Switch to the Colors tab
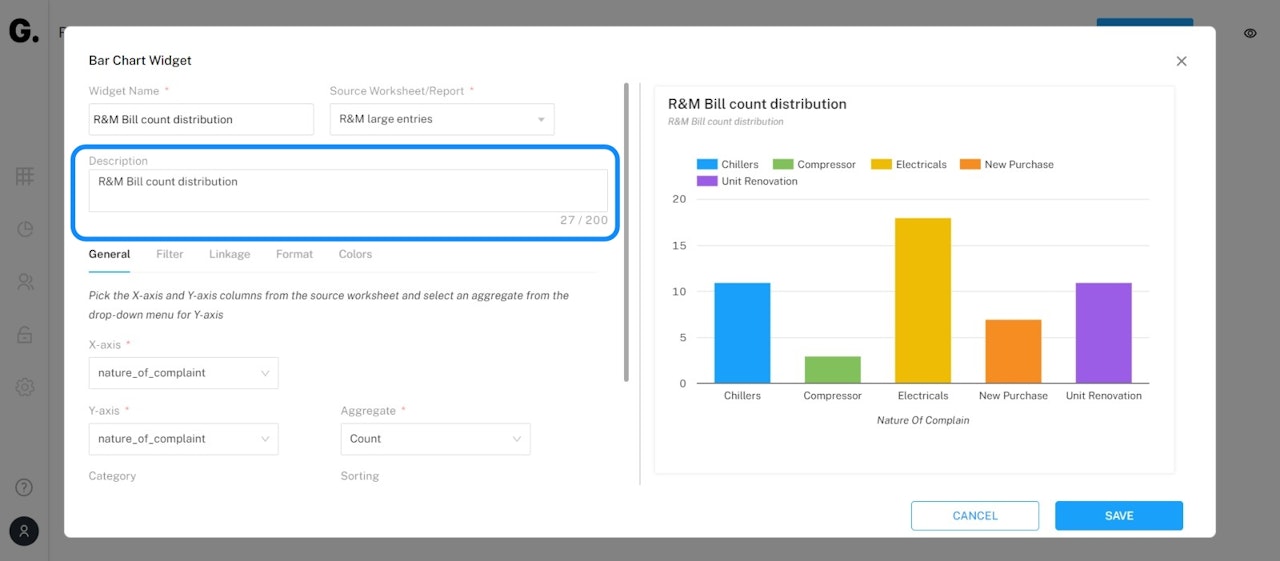 [355, 254]
